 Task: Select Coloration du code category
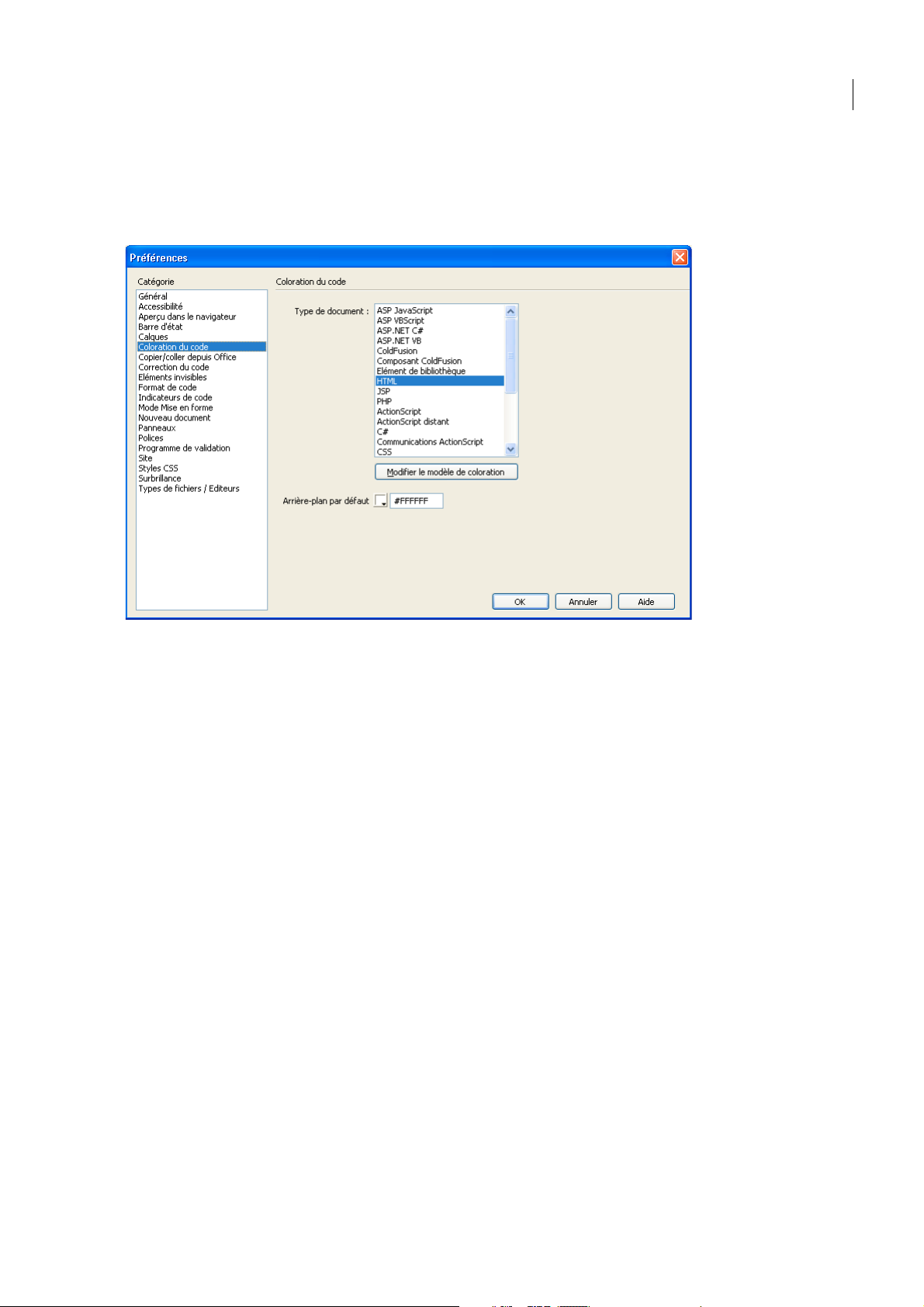(202, 347)
